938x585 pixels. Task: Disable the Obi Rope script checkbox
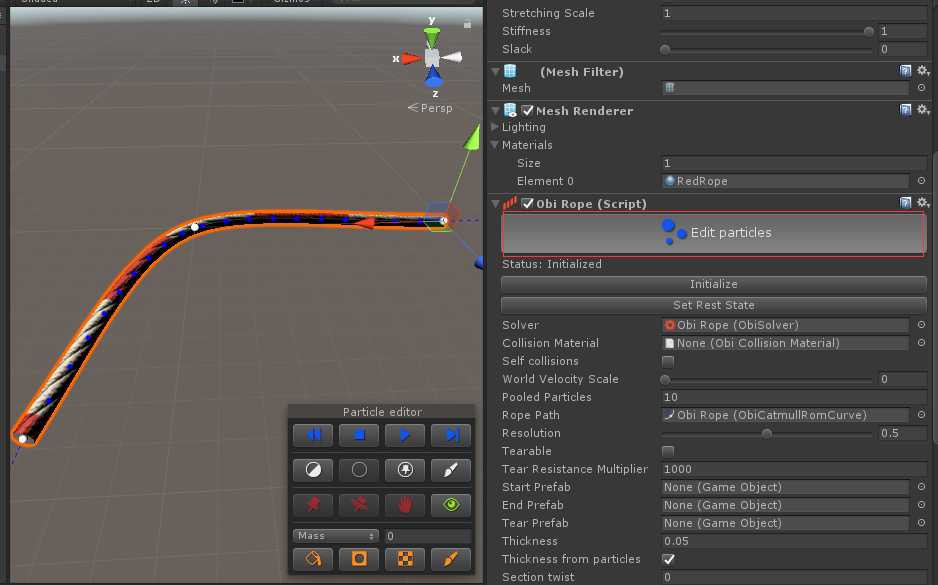pos(527,203)
